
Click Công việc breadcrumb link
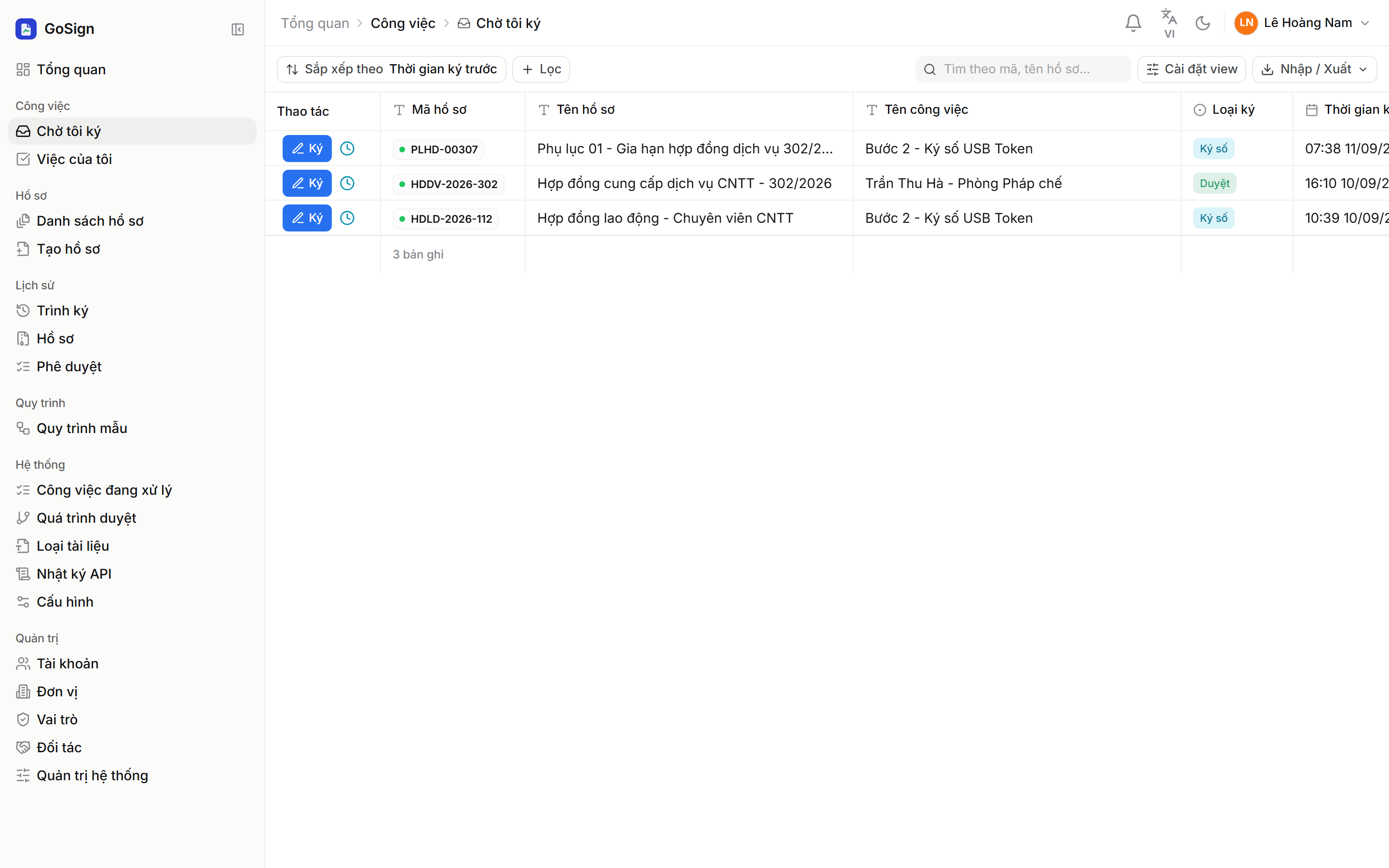403,23
